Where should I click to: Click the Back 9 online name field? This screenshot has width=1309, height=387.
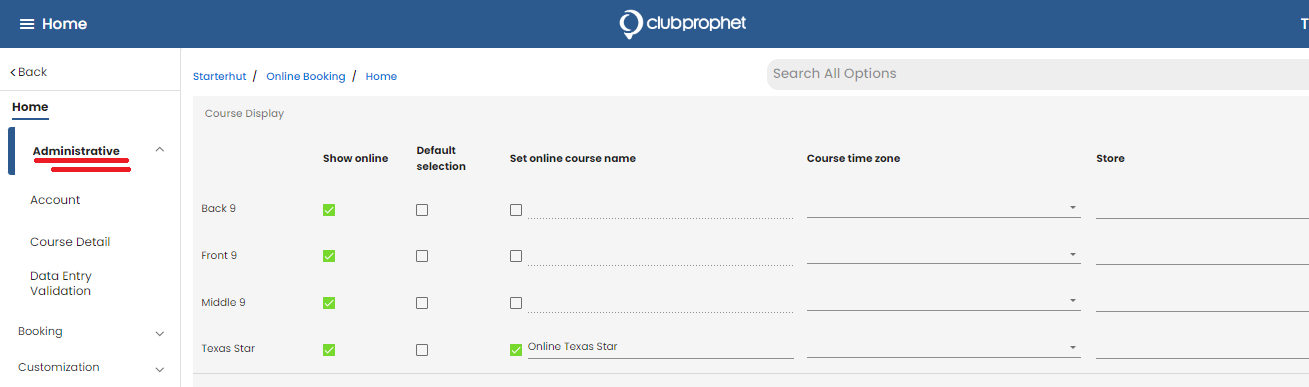point(660,208)
